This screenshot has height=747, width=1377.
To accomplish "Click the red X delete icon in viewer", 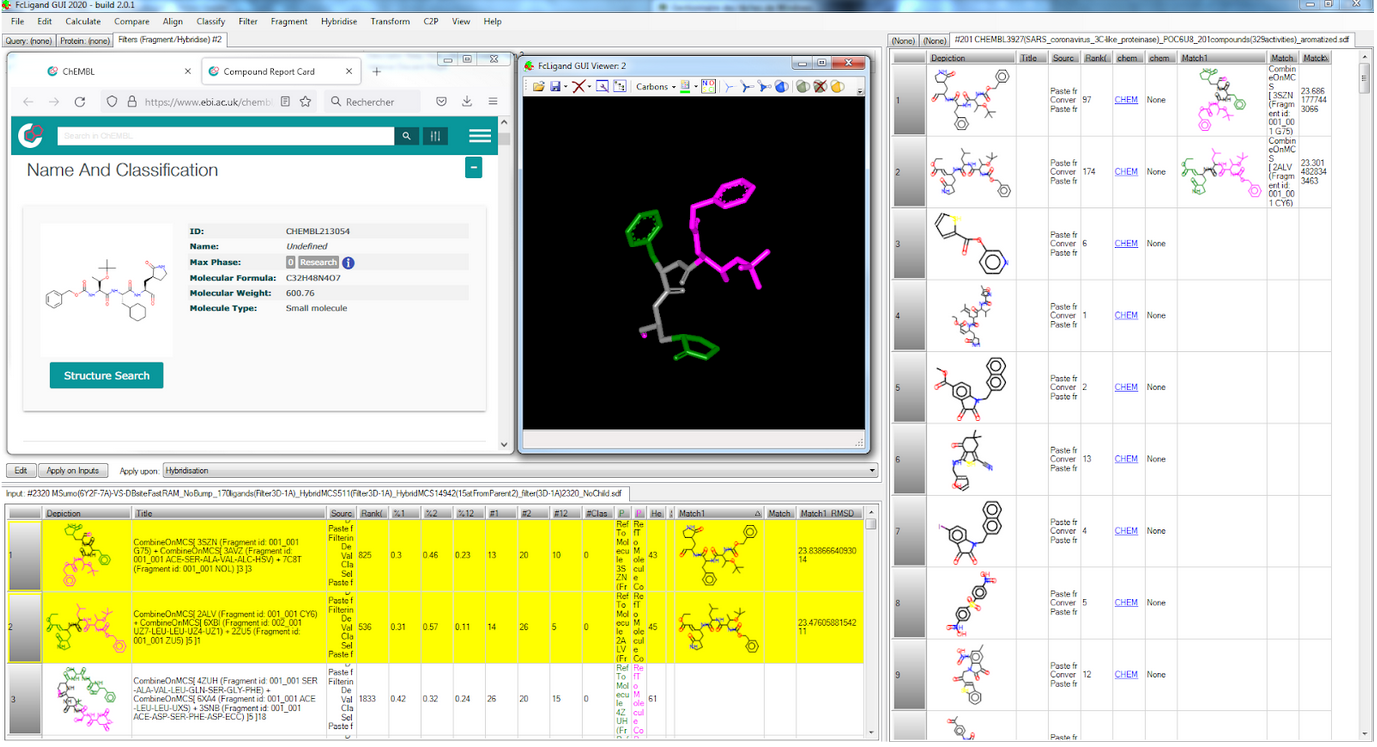I will 577,87.
